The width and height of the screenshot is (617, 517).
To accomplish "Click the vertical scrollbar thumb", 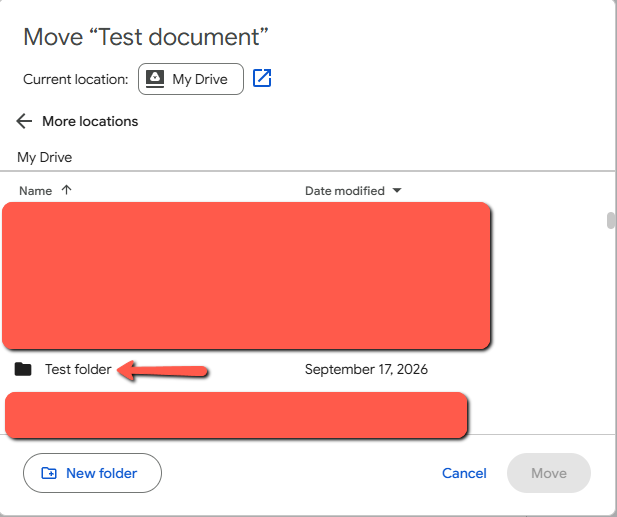I will click(x=611, y=220).
